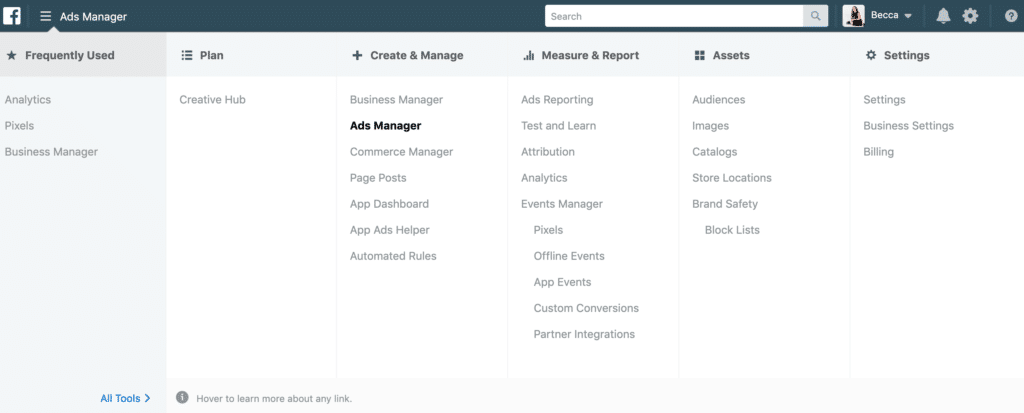Click the Frequently Used star icon
Screen dimensions: 1024x413
point(11,56)
